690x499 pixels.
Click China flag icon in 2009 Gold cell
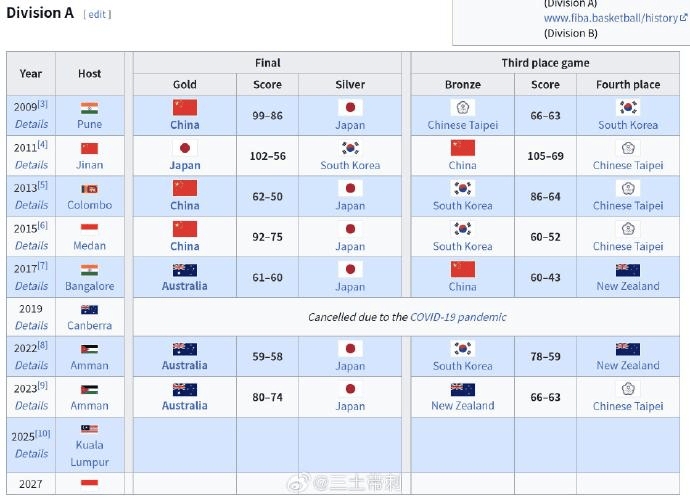pyautogui.click(x=184, y=107)
